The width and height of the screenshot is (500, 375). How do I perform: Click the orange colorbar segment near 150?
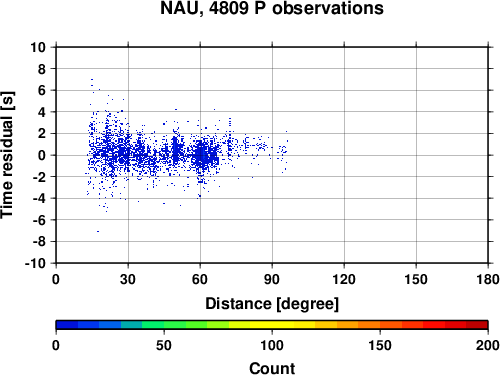[380, 325]
